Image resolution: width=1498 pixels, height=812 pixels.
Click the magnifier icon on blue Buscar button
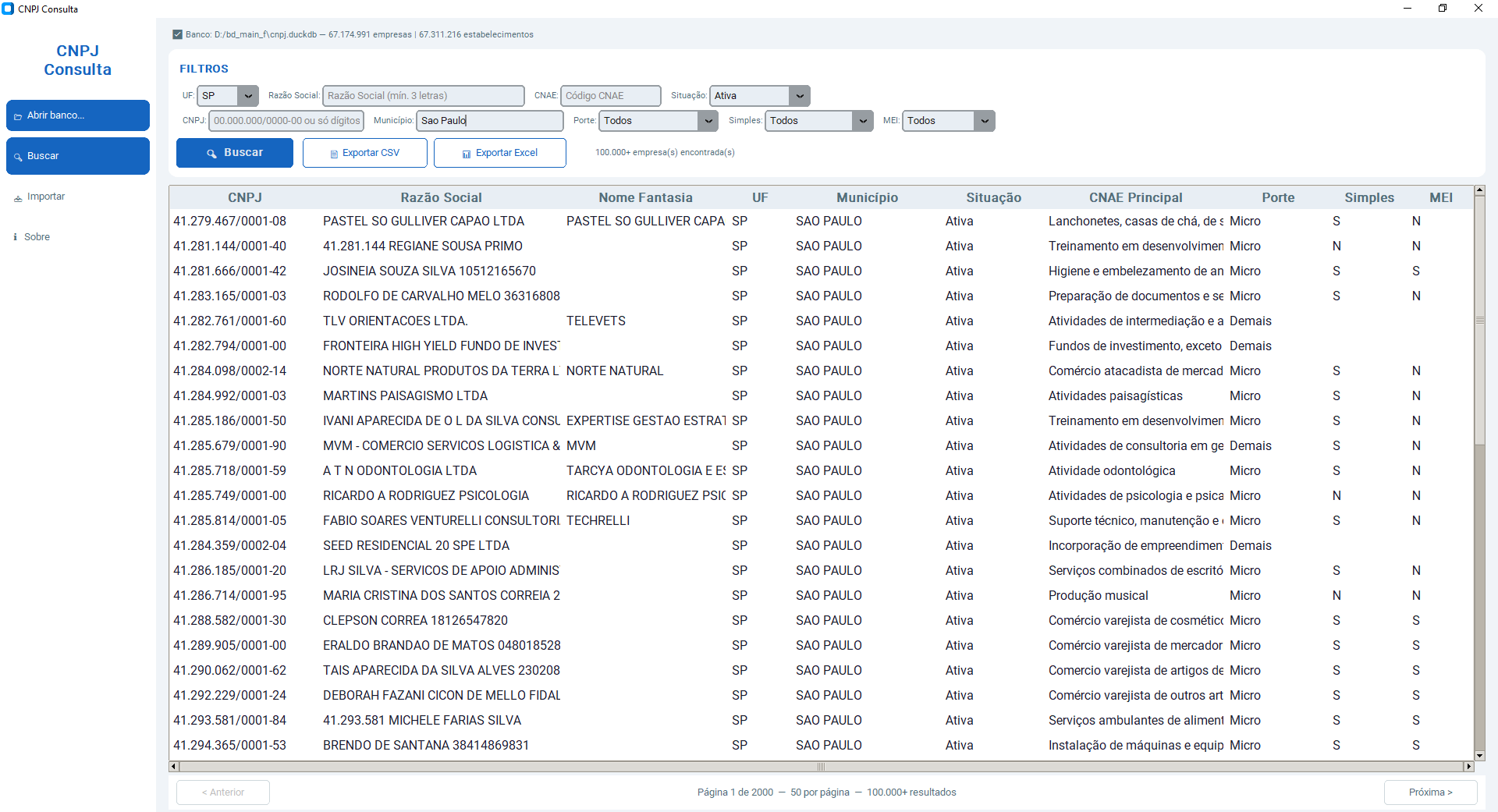pyautogui.click(x=211, y=154)
